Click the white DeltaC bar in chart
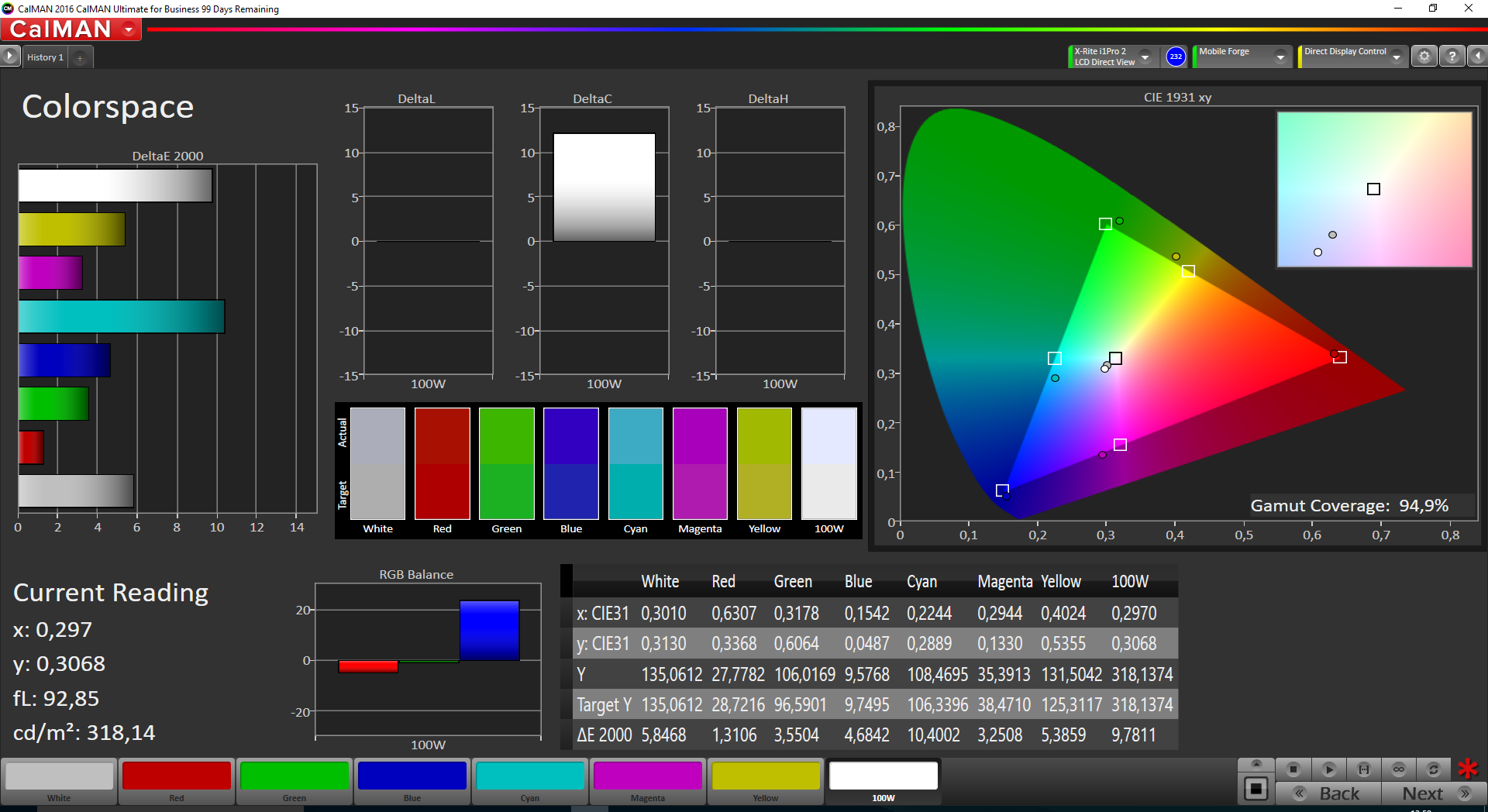Viewport: 1488px width, 812px height. pos(604,188)
